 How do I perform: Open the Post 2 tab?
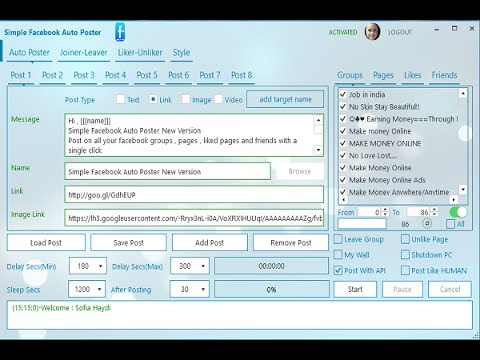[x=52, y=75]
